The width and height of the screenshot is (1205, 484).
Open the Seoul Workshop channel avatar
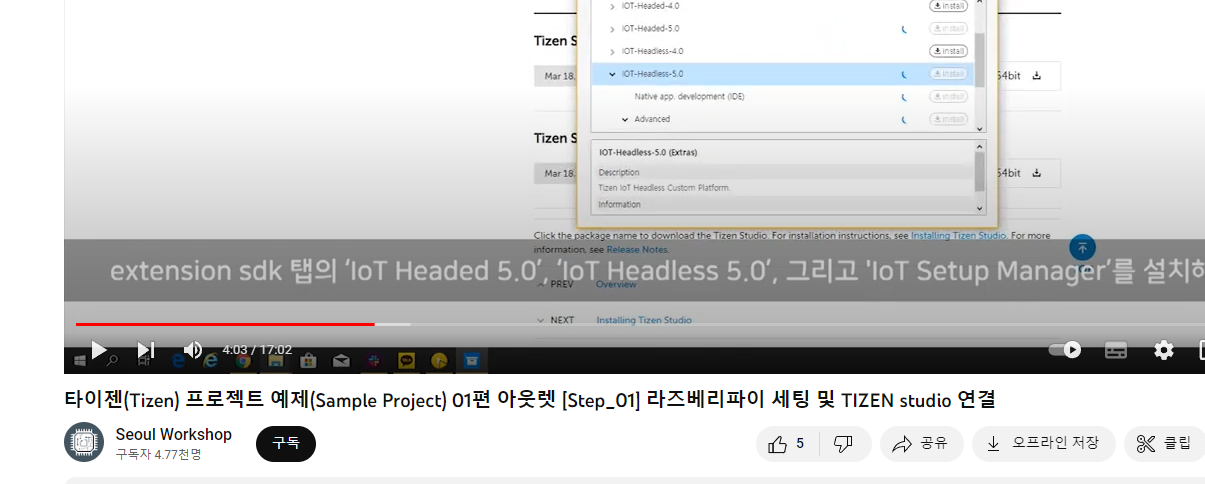click(84, 442)
